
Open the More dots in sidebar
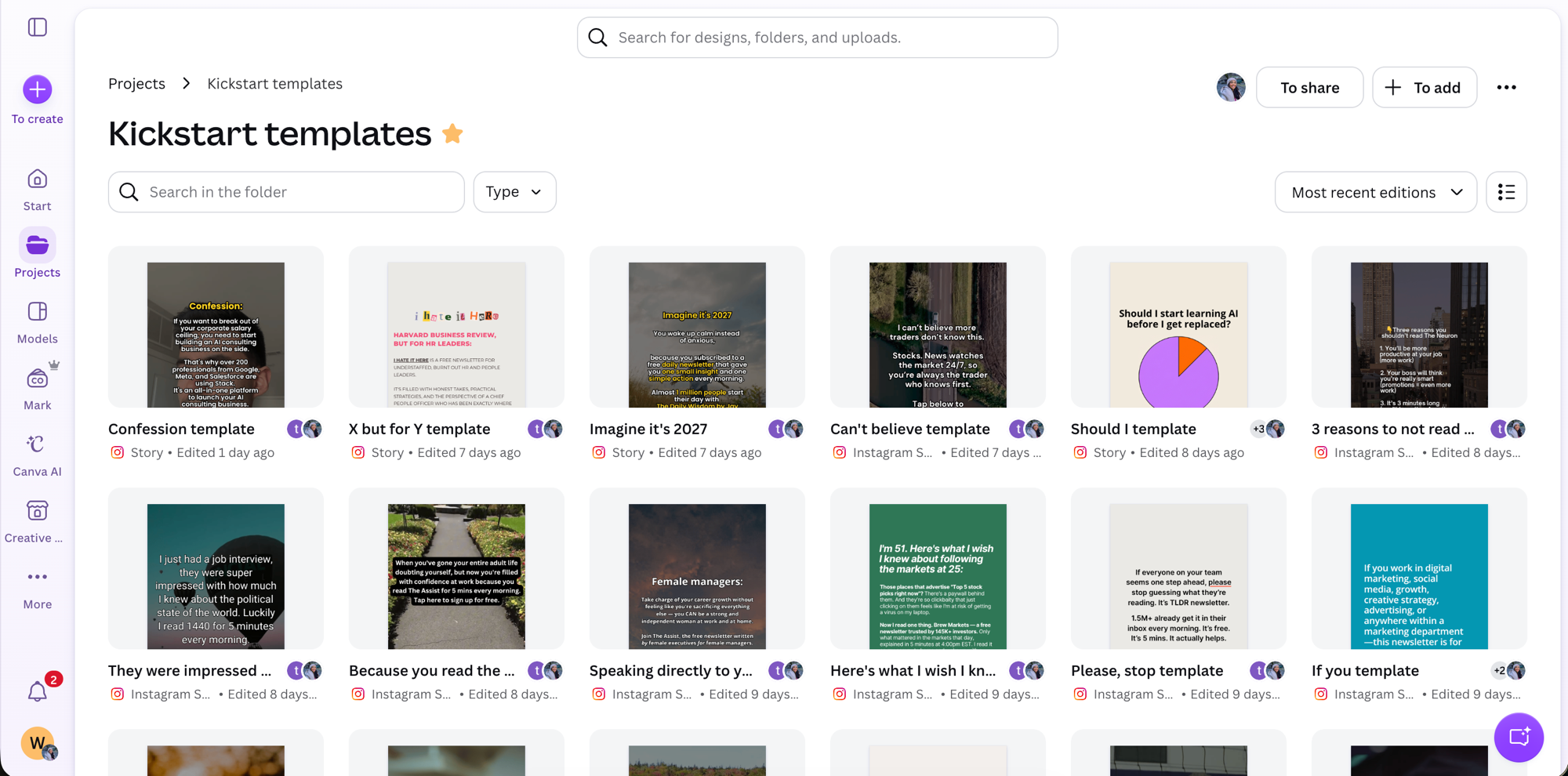tap(37, 577)
